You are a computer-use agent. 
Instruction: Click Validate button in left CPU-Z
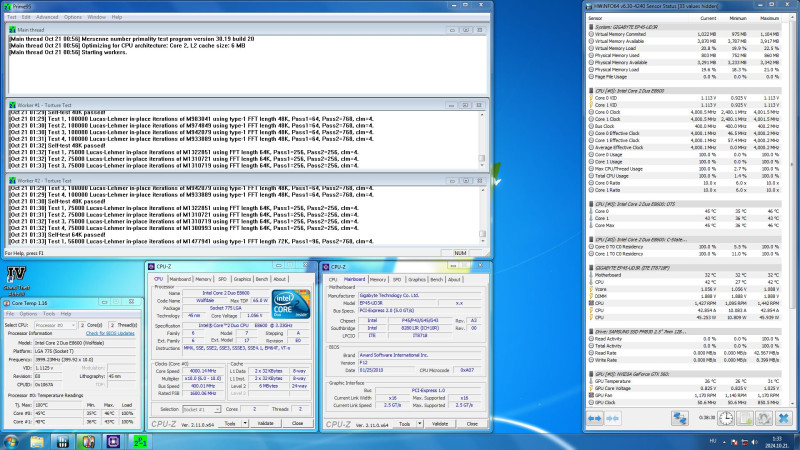266,423
